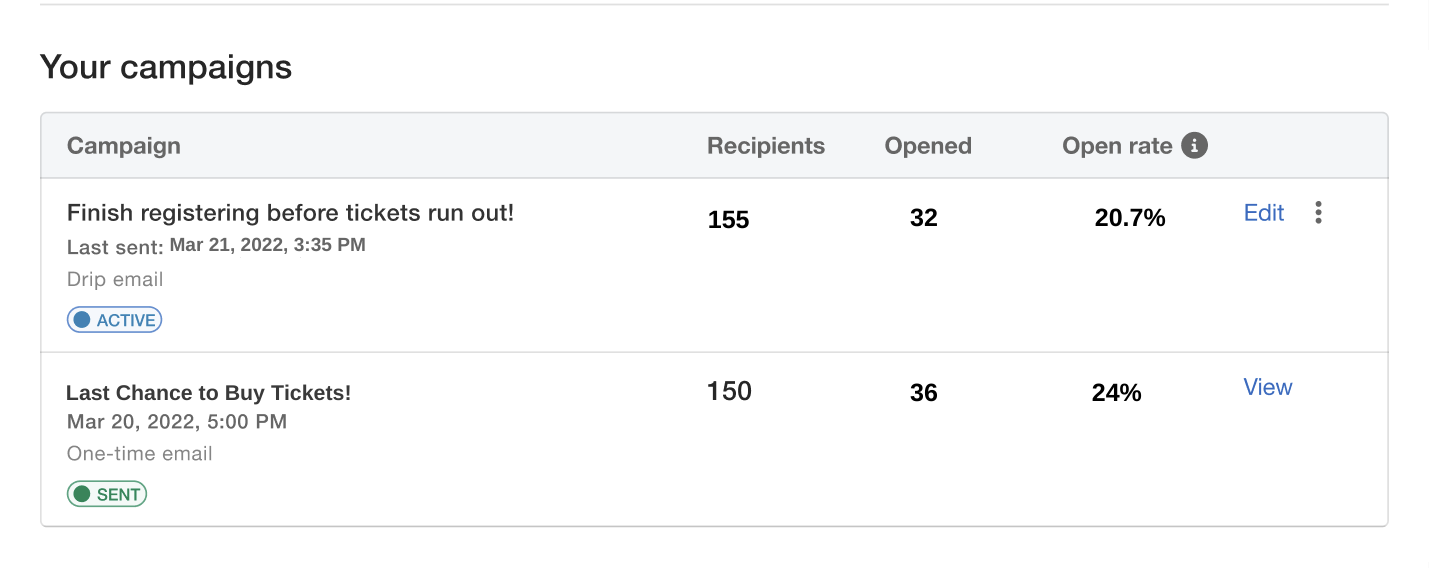Screen dimensions: 1429x568
Task: Click the 32 opened value
Action: point(924,218)
